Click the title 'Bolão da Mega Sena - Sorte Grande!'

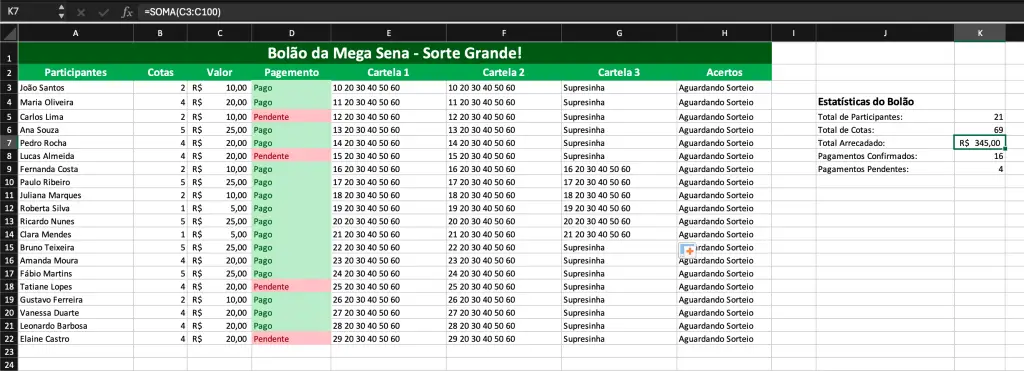[x=395, y=53]
